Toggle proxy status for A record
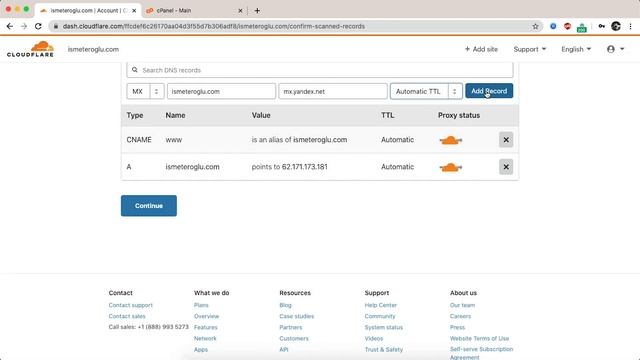The image size is (640, 360). 451,167
